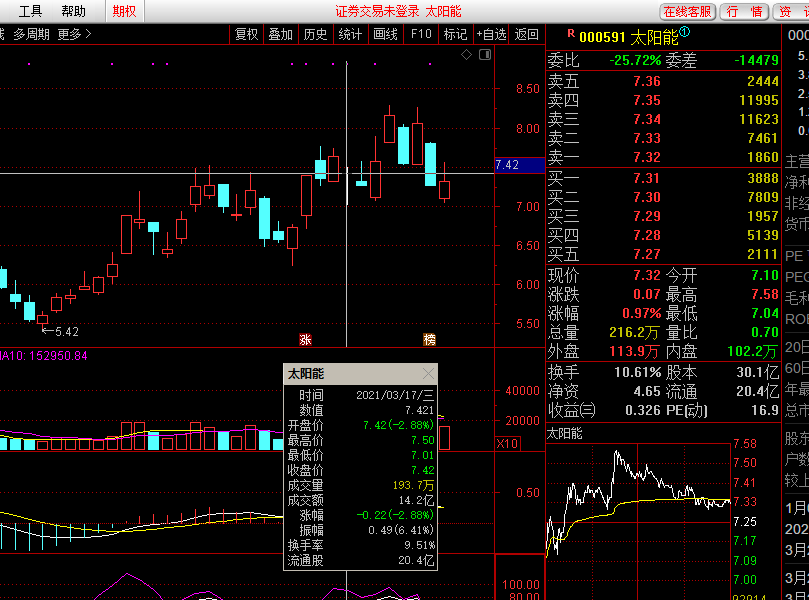Click the 成交量 193.7万 row in popup
The height and width of the screenshot is (600, 809).
point(361,485)
